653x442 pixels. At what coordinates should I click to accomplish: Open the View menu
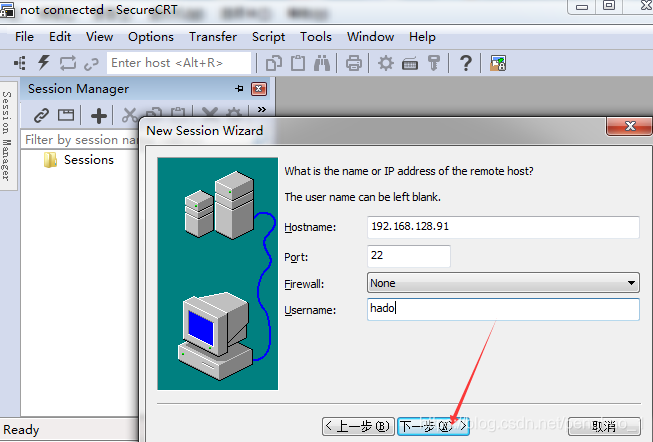(99, 37)
